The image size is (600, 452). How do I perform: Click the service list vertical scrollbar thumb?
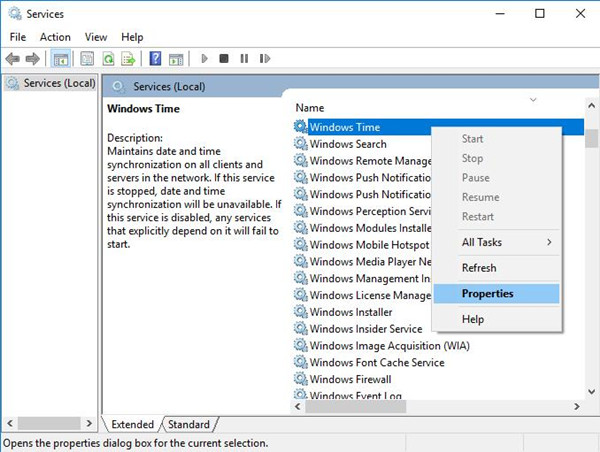point(591,138)
